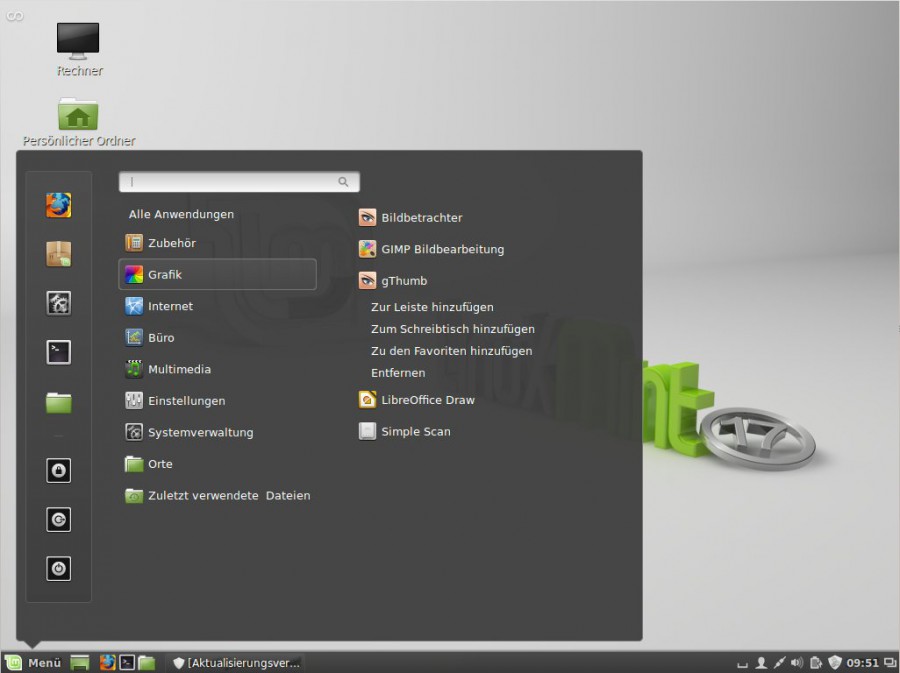Open the Software Manager icon in the sidebar
Image resolution: width=900 pixels, height=673 pixels.
point(58,254)
